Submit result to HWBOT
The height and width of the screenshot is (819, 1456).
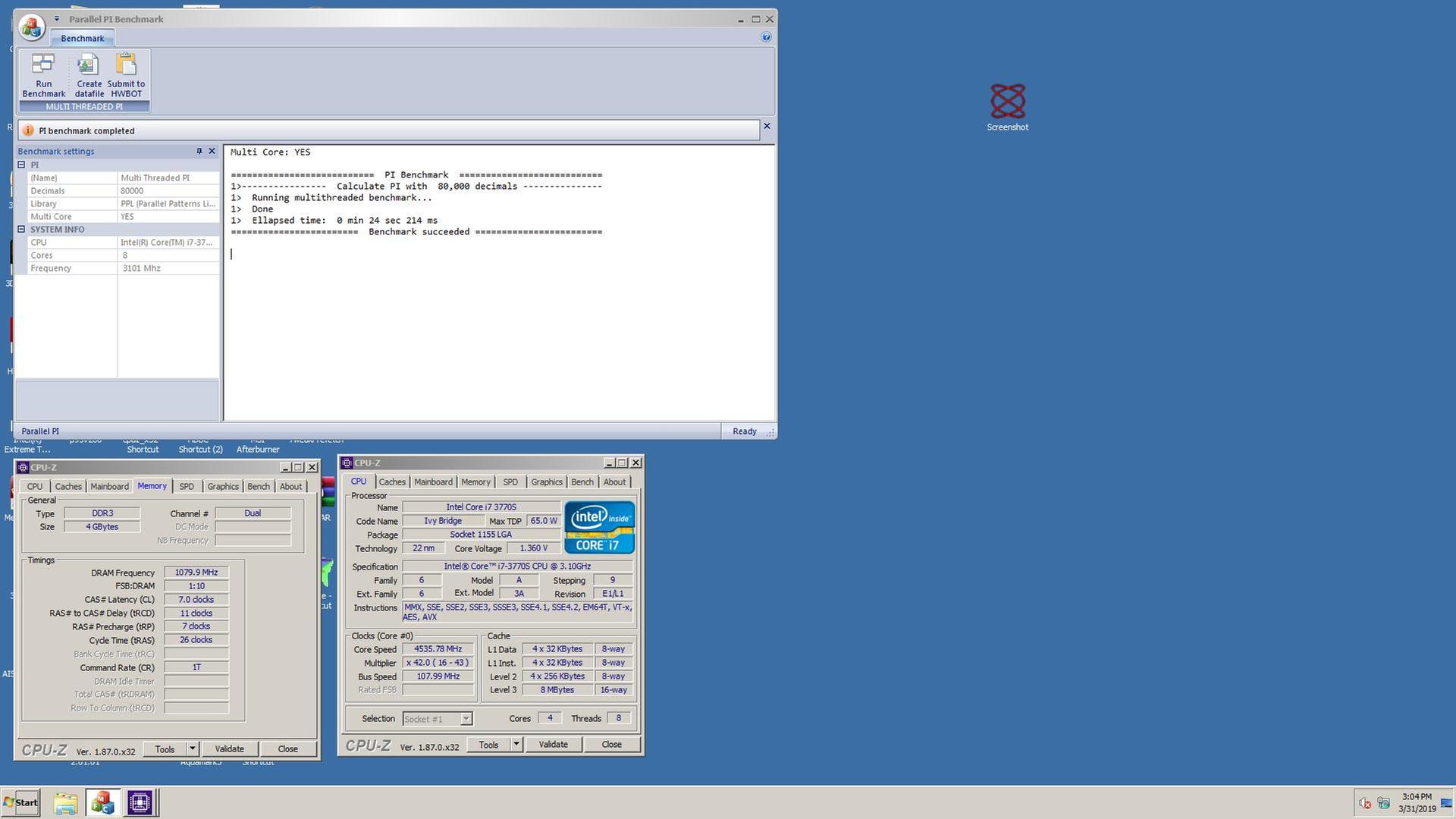[126, 76]
